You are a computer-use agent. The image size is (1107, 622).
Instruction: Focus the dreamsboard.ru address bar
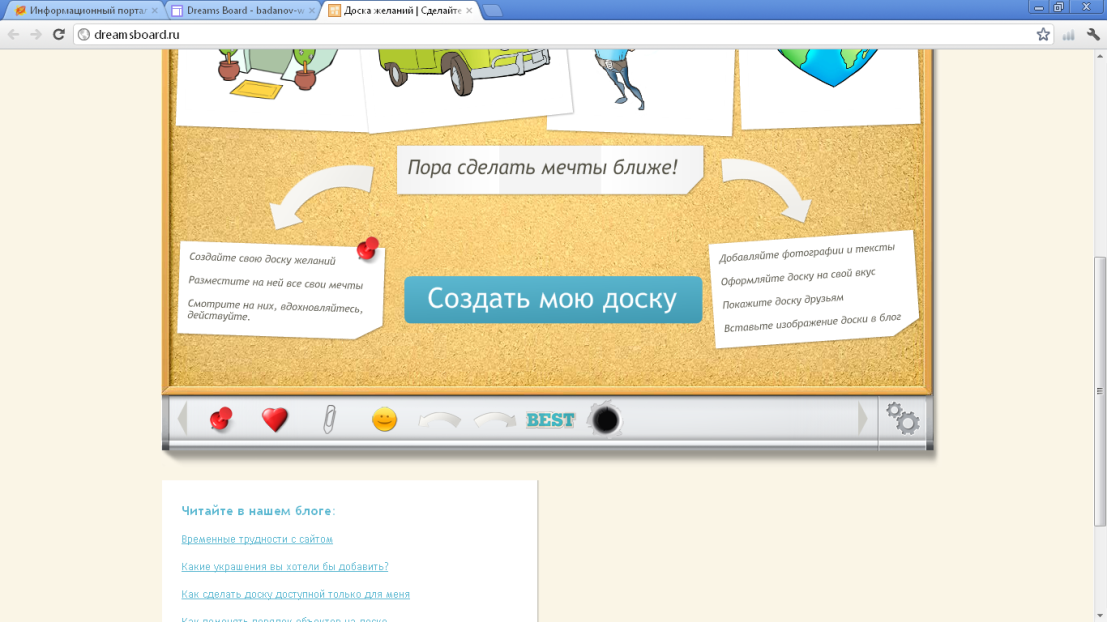[x=563, y=35]
